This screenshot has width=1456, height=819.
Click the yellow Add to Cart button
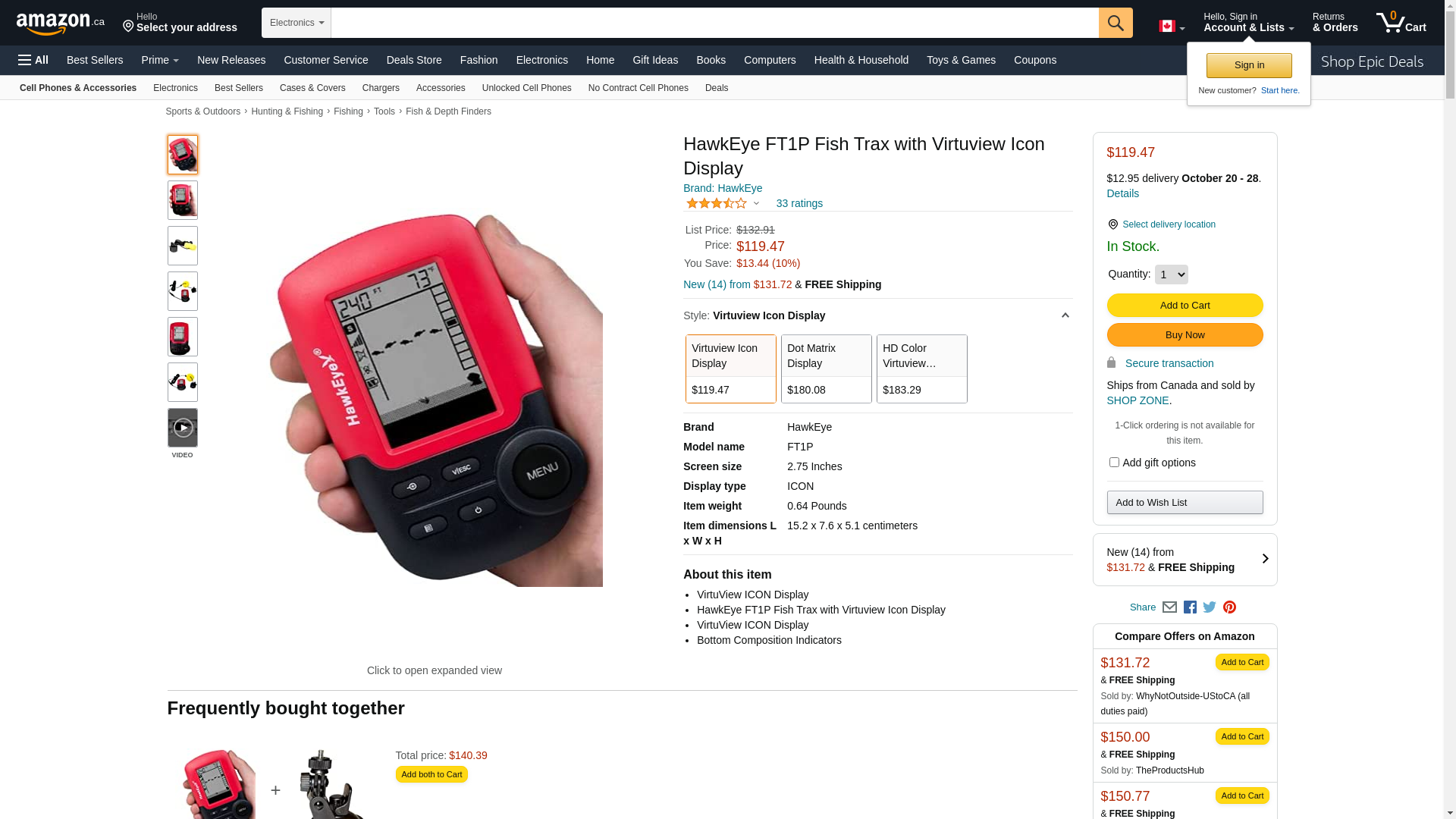pos(1185,306)
